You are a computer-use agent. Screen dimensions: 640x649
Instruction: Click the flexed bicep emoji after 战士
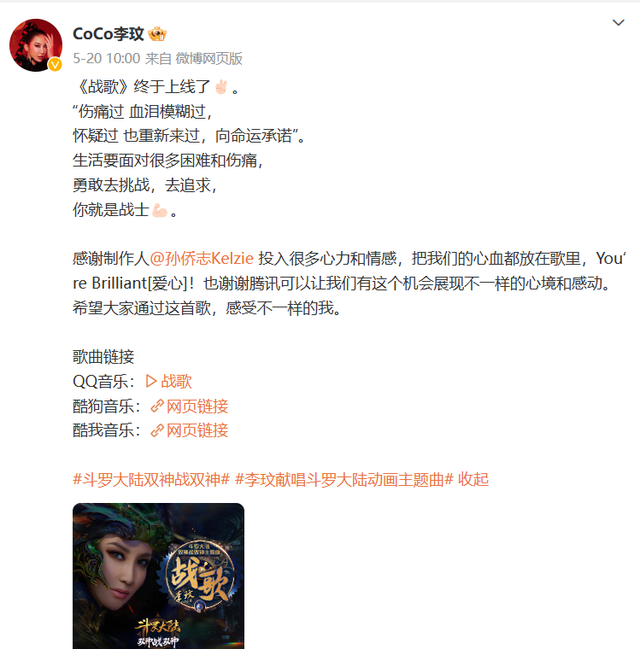pyautogui.click(x=160, y=210)
